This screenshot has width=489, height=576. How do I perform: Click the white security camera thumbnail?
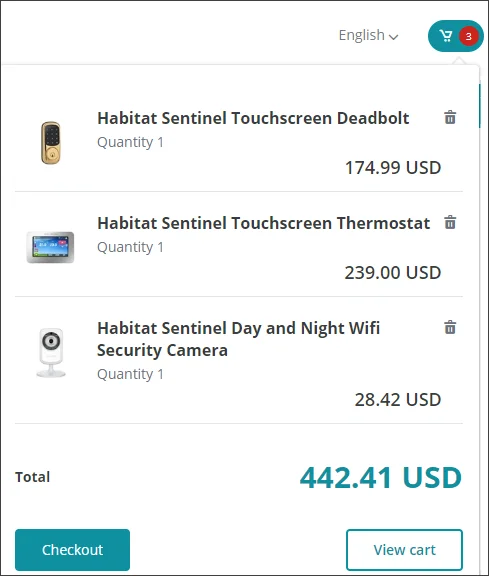pyautogui.click(x=51, y=352)
